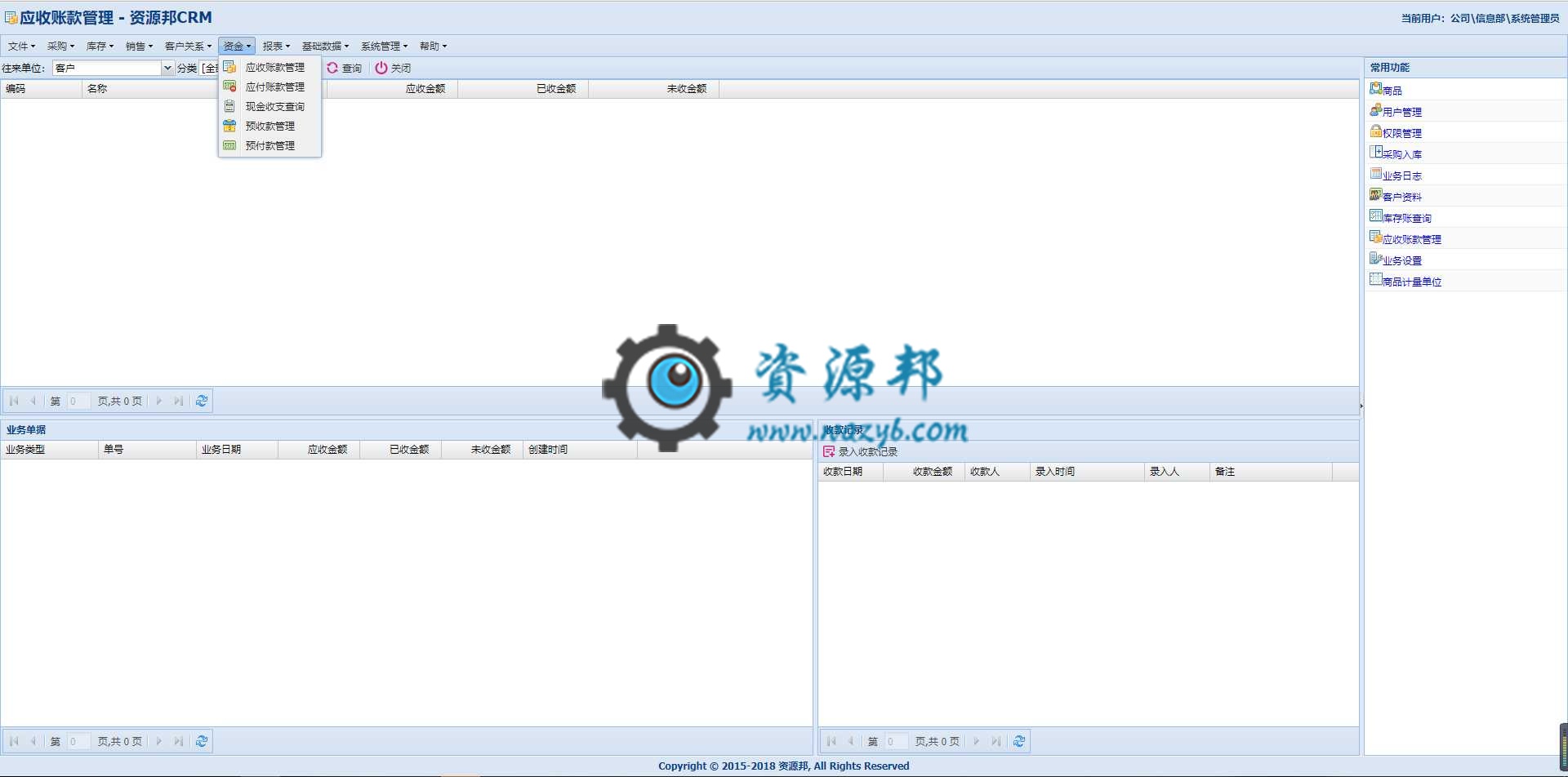Click the 应收账款管理 menu item icon
This screenshot has height=777, width=1568.
pos(229,67)
